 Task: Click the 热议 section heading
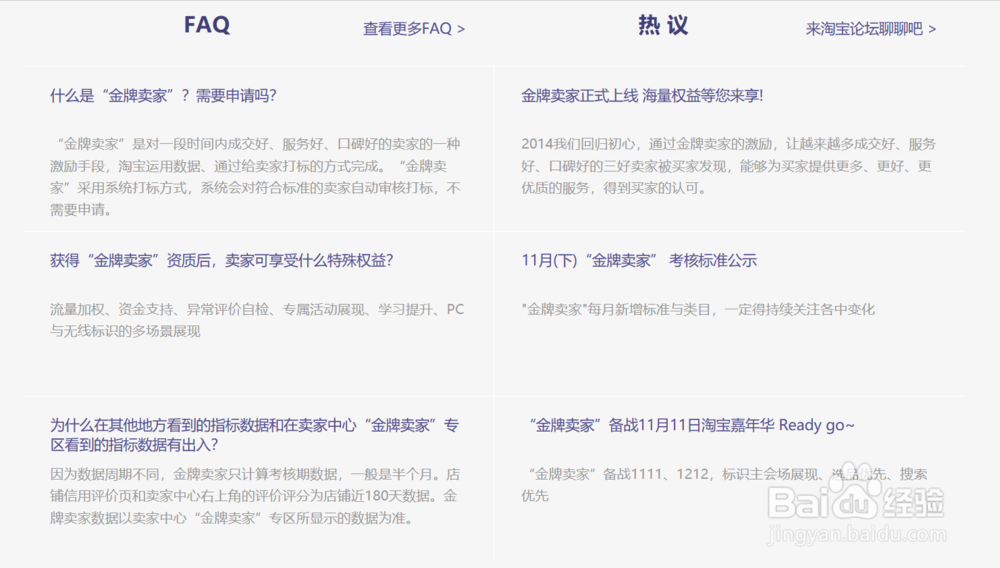[663, 25]
